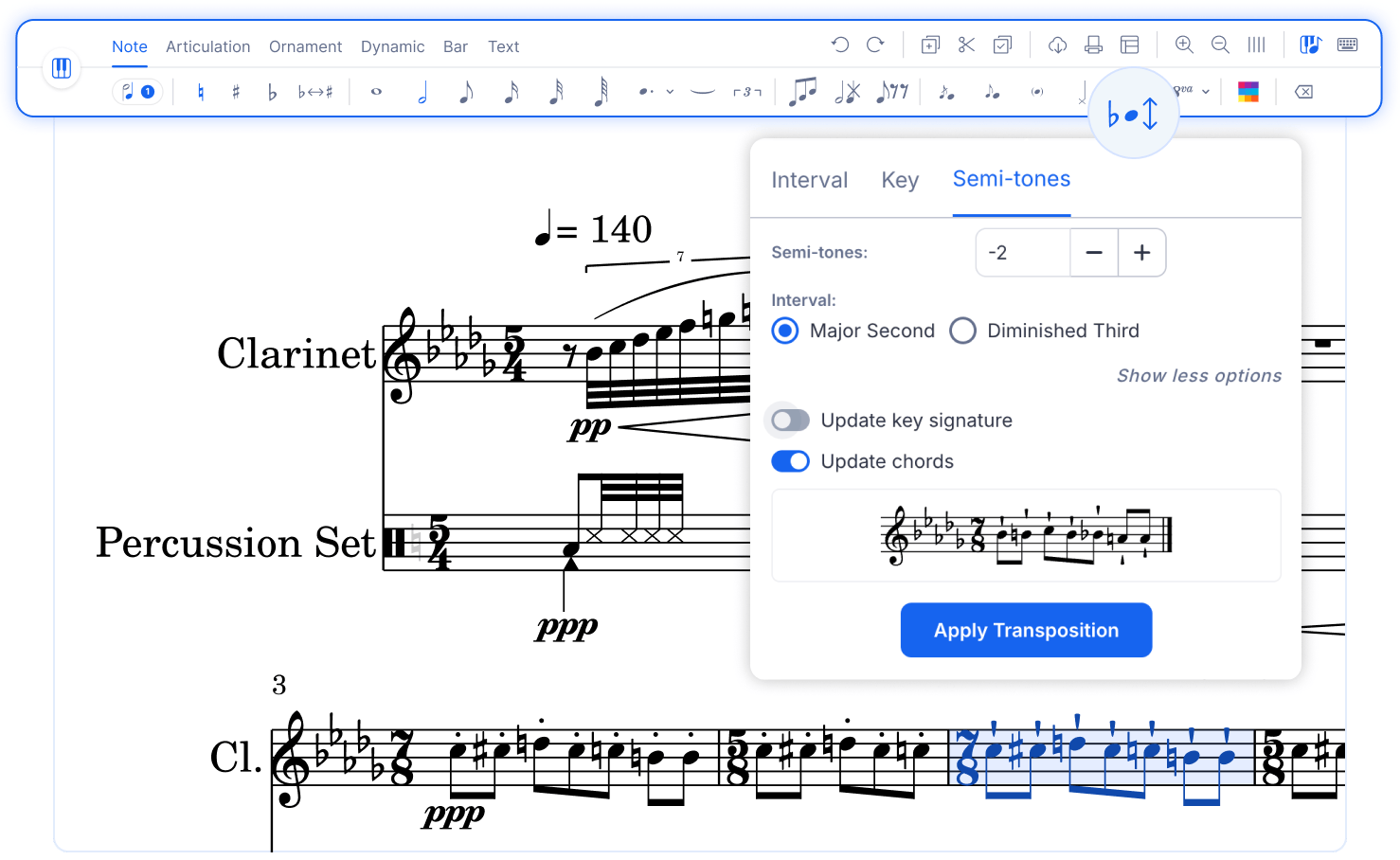Click the backspace delete icon
This screenshot has width=1400, height=860.
click(x=1303, y=91)
